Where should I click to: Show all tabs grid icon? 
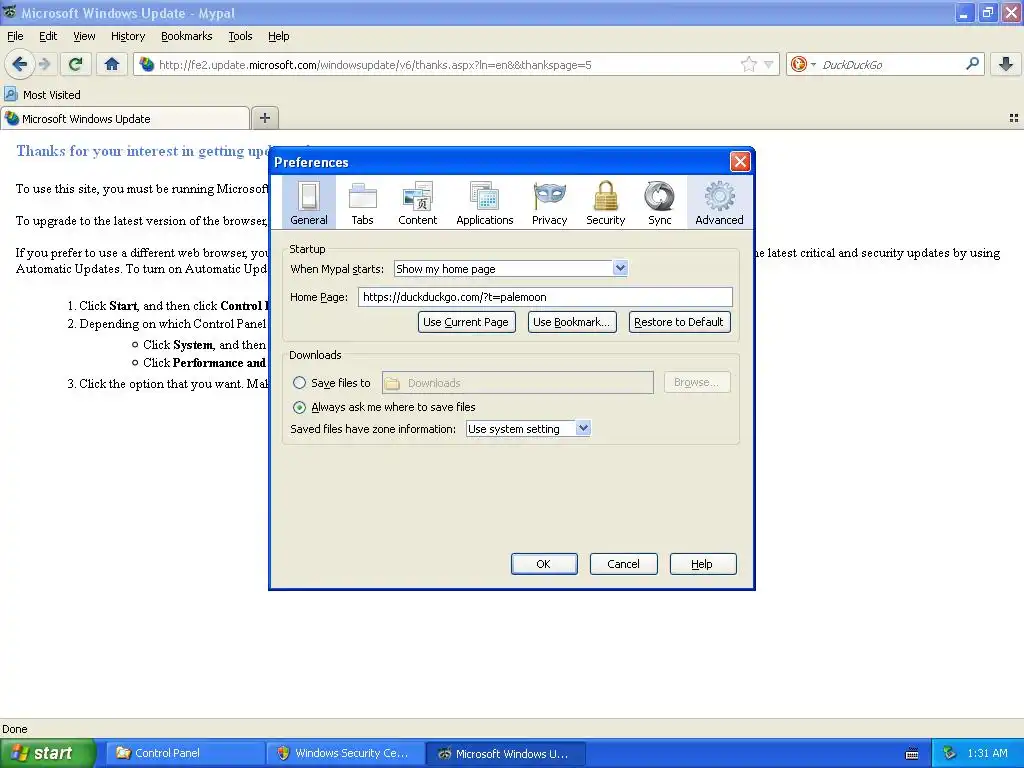pyautogui.click(x=1014, y=118)
